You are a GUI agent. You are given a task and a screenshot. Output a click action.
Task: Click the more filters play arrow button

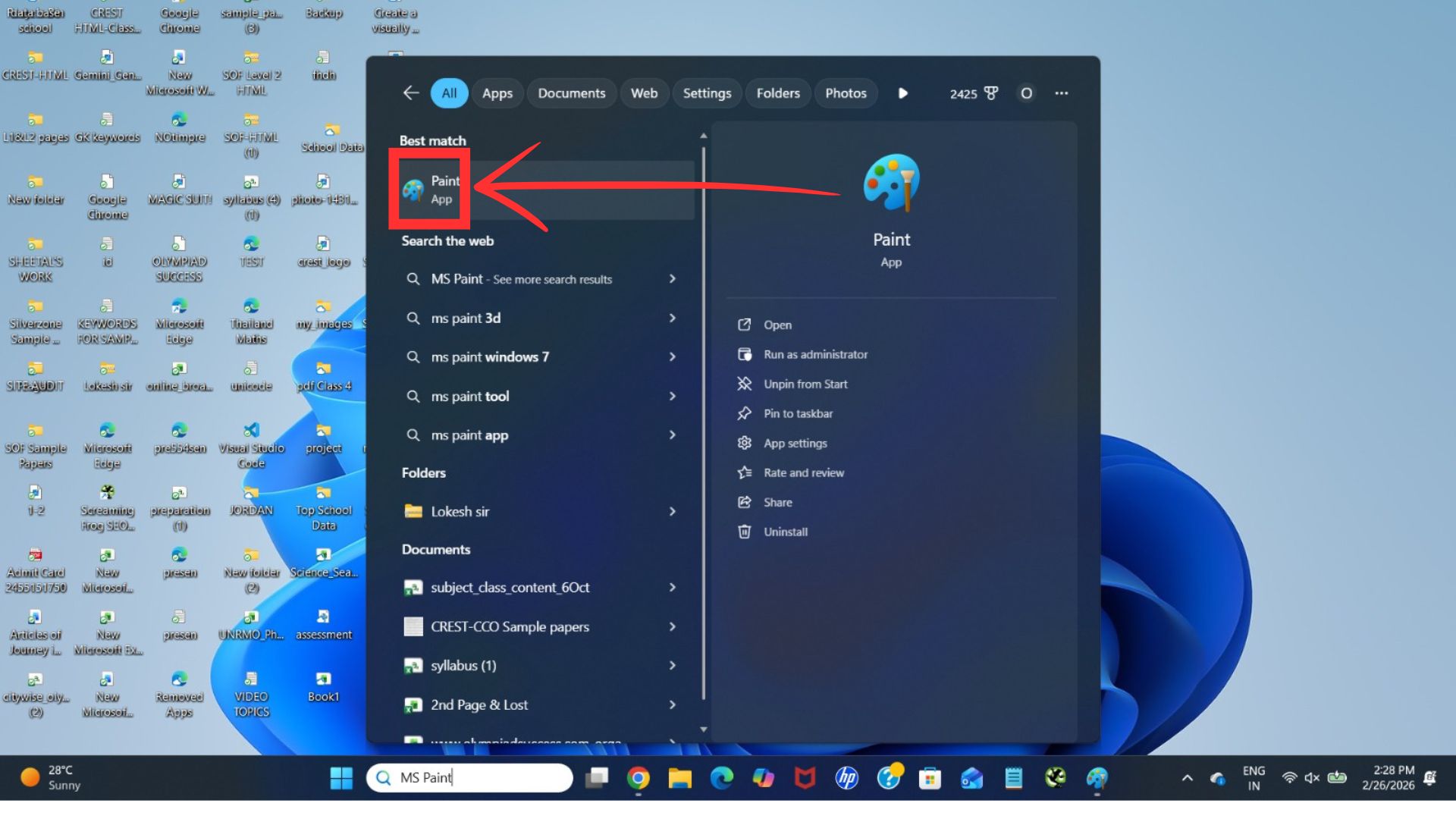902,93
